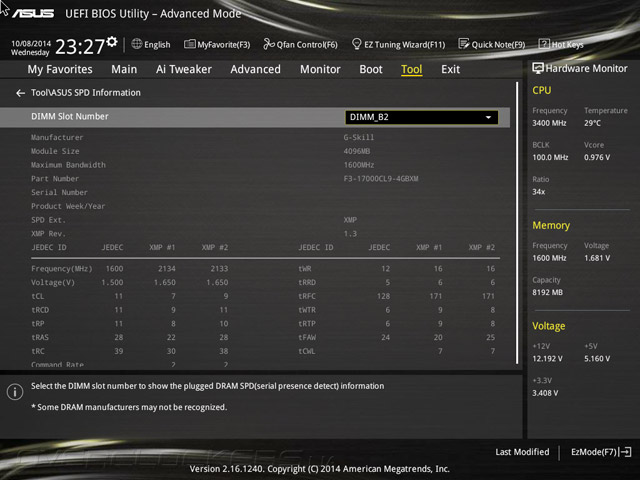Show Hot Keys list
The width and height of the screenshot is (640, 480).
point(561,44)
